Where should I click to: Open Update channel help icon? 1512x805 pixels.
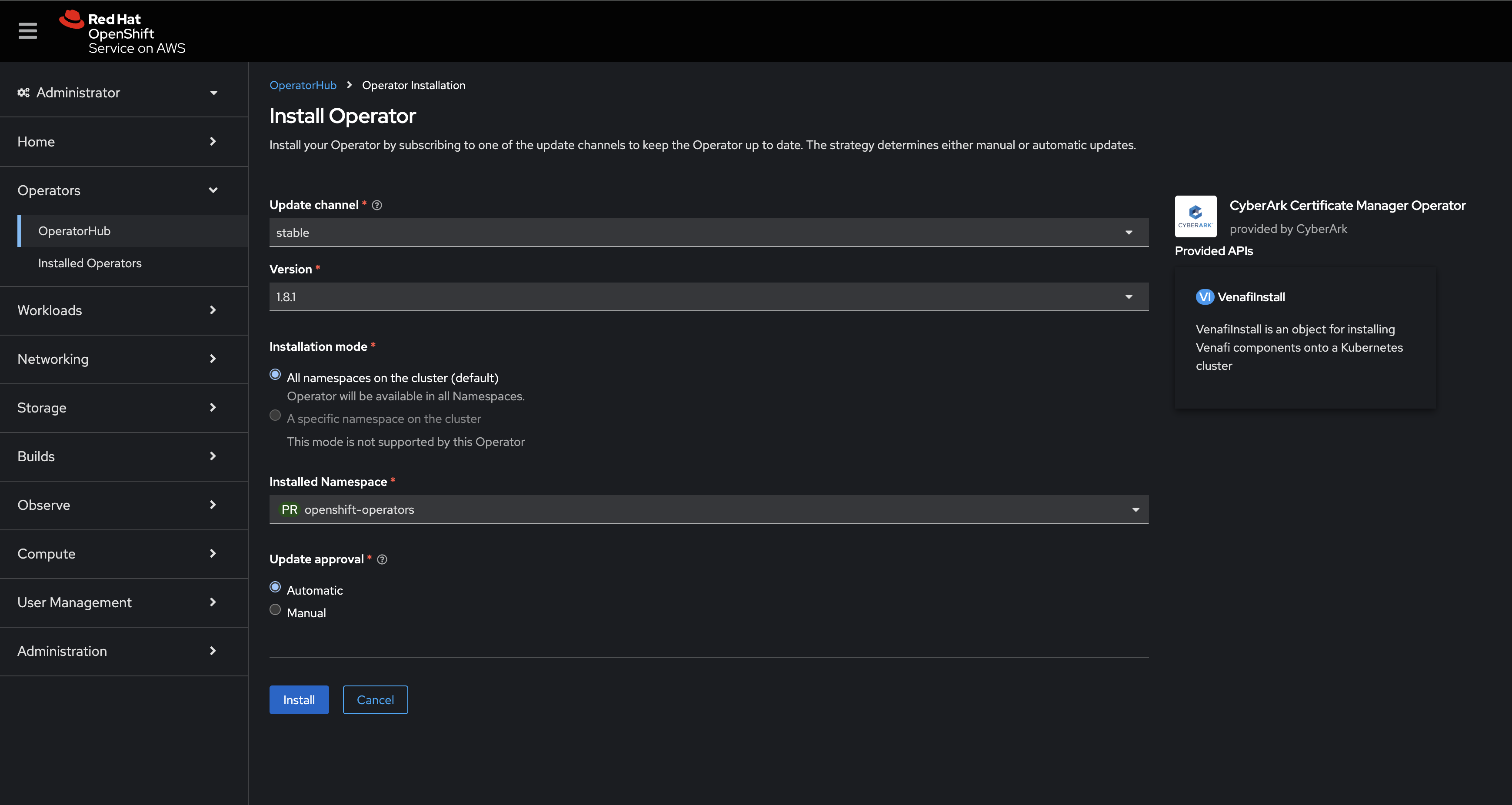pos(377,205)
